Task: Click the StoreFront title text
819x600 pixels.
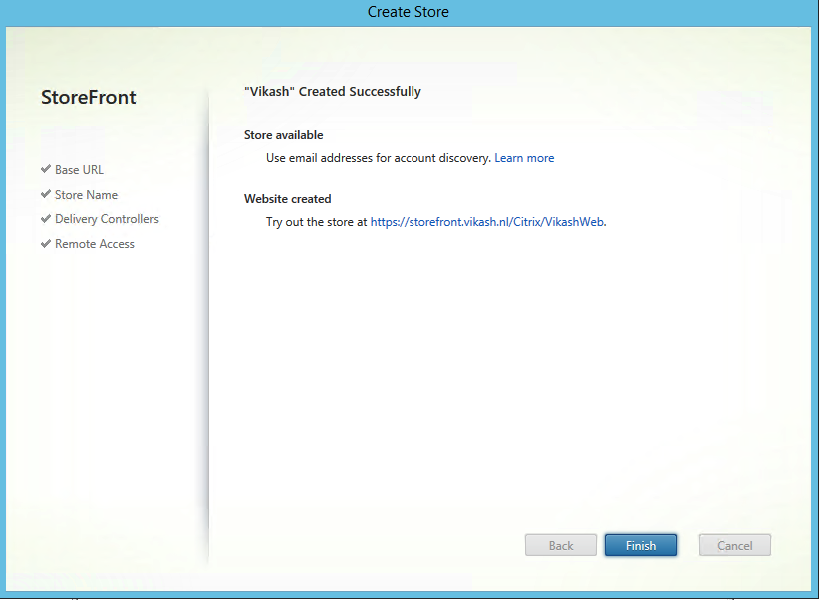Action: [x=89, y=97]
